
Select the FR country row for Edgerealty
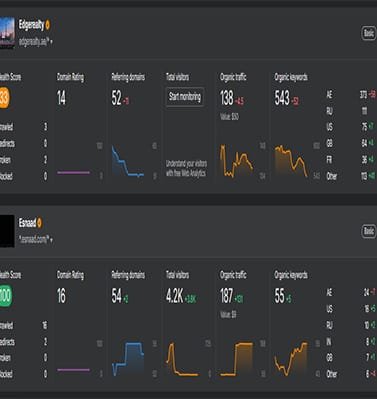click(x=351, y=160)
